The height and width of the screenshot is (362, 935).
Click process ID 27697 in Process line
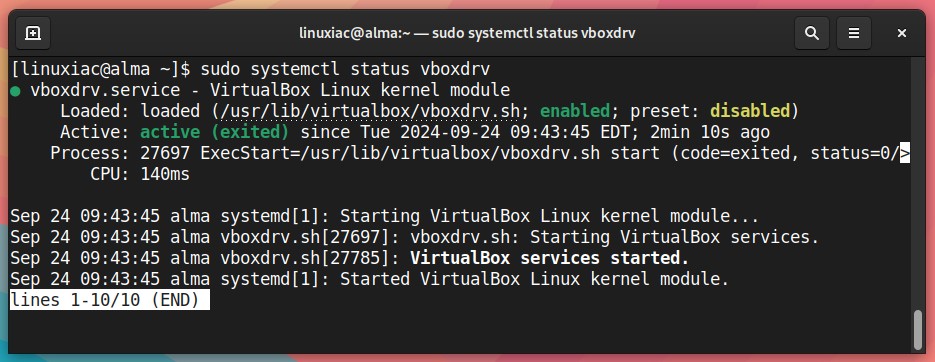pyautogui.click(x=165, y=153)
